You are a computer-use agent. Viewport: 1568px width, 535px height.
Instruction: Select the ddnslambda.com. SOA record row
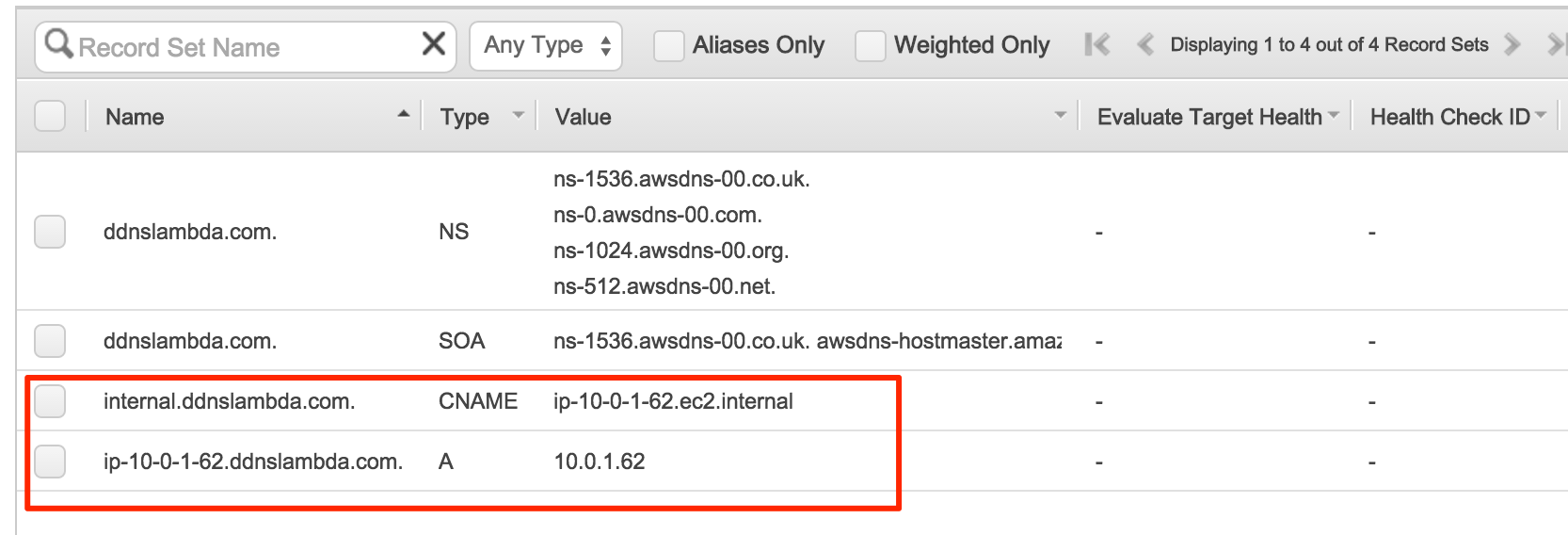[x=792, y=340]
